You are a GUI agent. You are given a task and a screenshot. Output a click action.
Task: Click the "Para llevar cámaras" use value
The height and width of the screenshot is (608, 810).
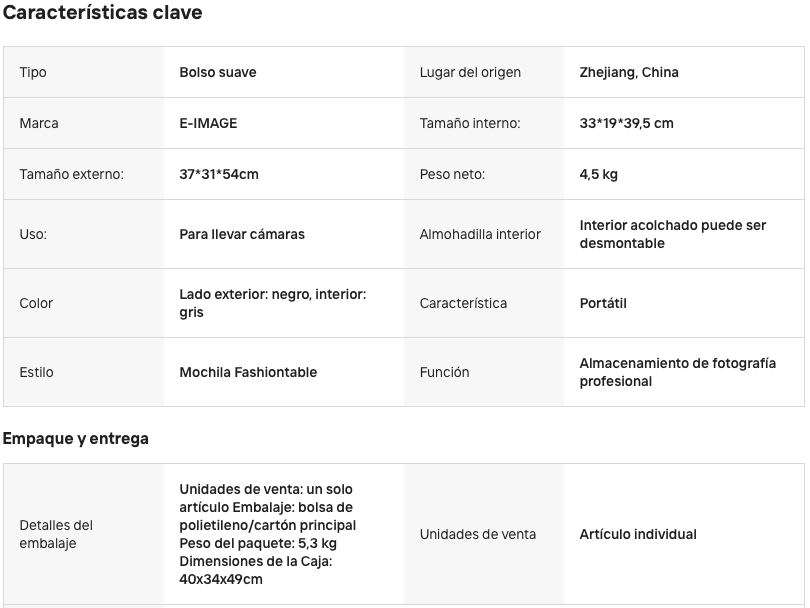[x=242, y=234]
